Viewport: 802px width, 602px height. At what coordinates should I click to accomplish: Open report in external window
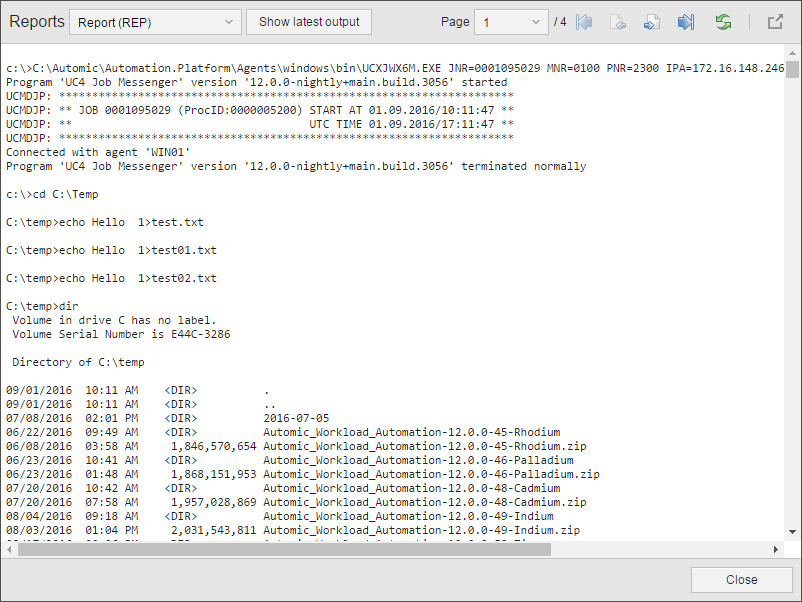[775, 22]
